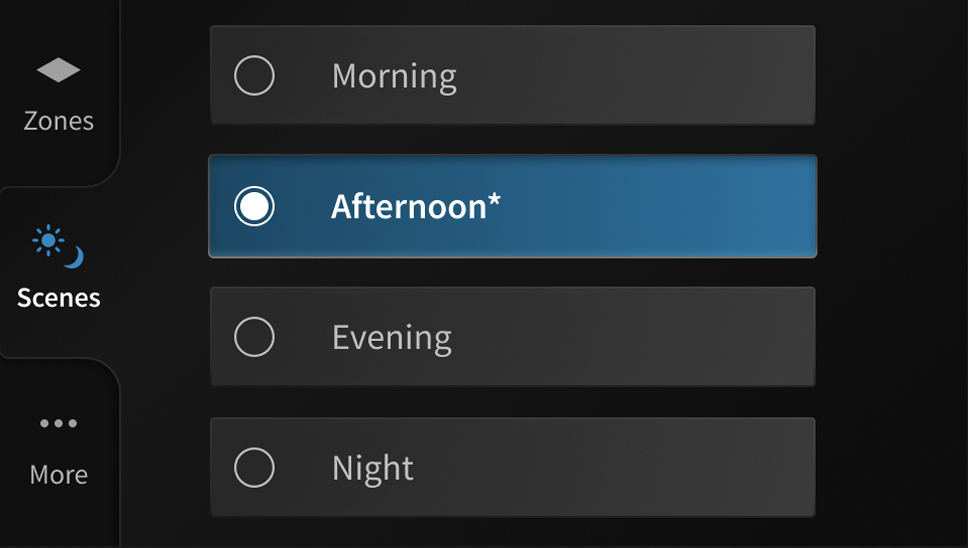
Task: Click empty space in the Evening row
Action: click(x=650, y=337)
